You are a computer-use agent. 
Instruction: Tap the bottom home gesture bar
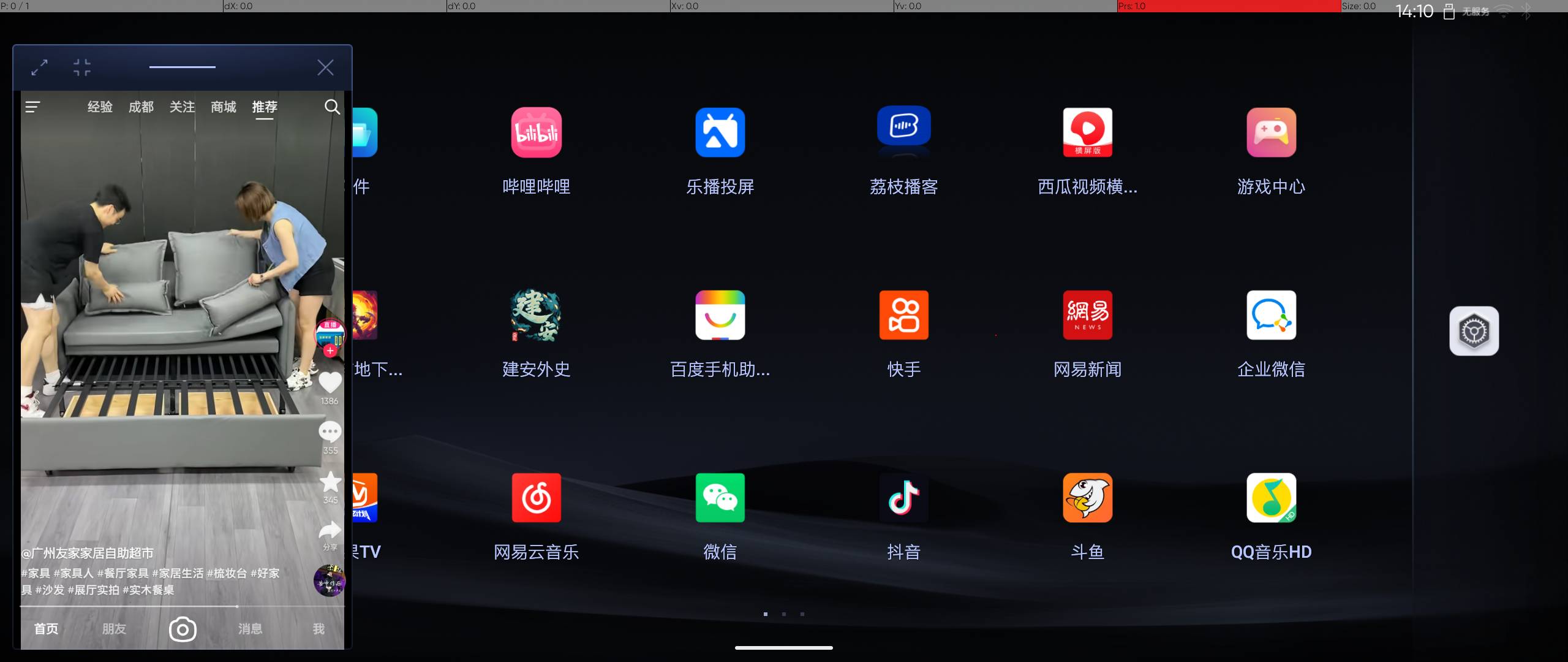784,647
